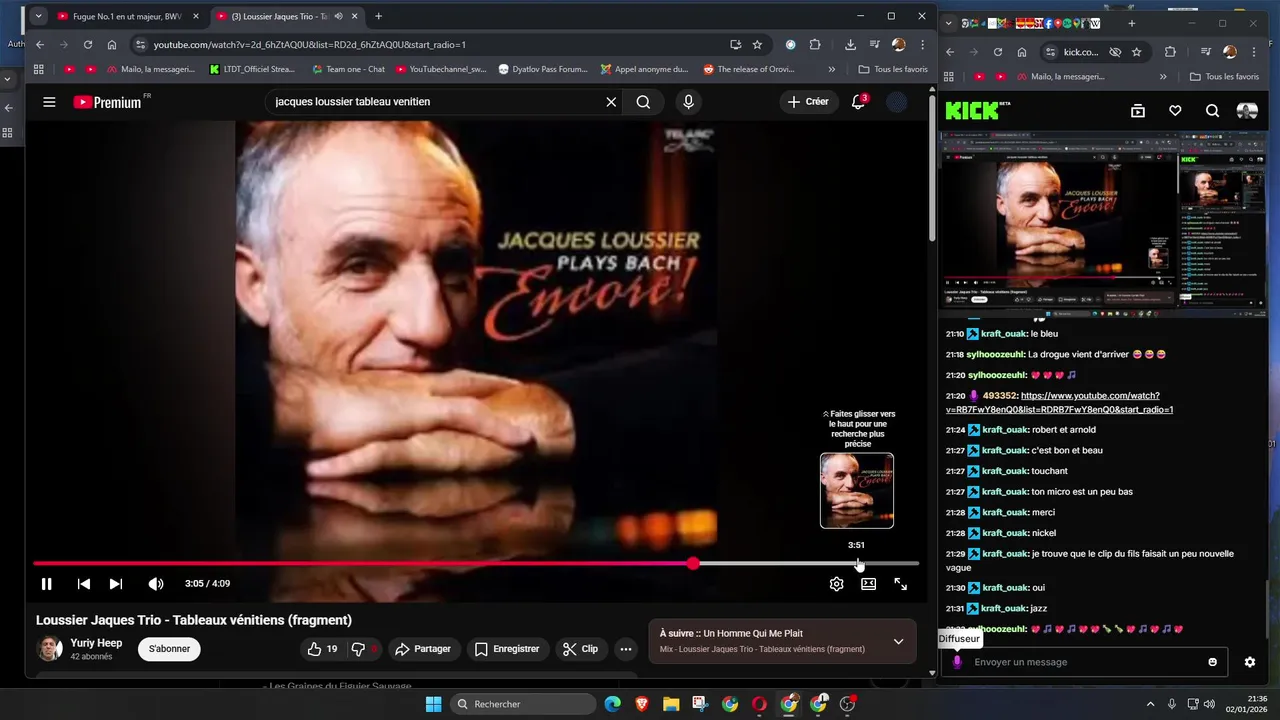Exit fullscreen view with the collapse icon
Viewport: 1280px width, 720px height.
pos(901,584)
